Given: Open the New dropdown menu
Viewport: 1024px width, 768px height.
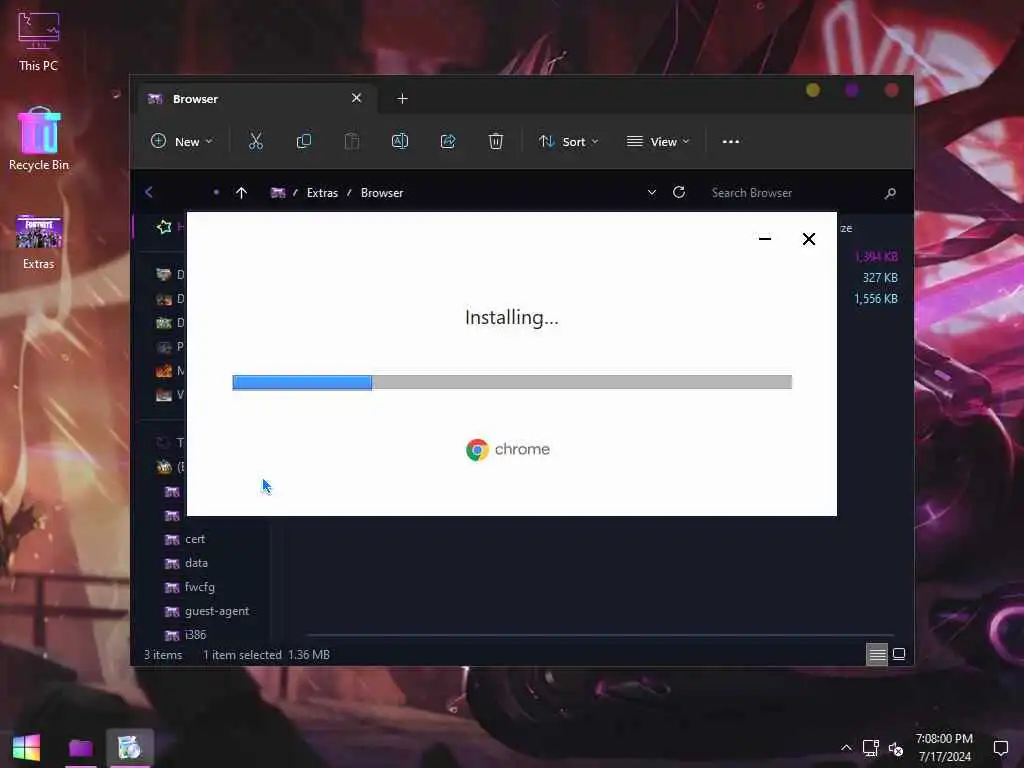Looking at the screenshot, I should (x=182, y=142).
